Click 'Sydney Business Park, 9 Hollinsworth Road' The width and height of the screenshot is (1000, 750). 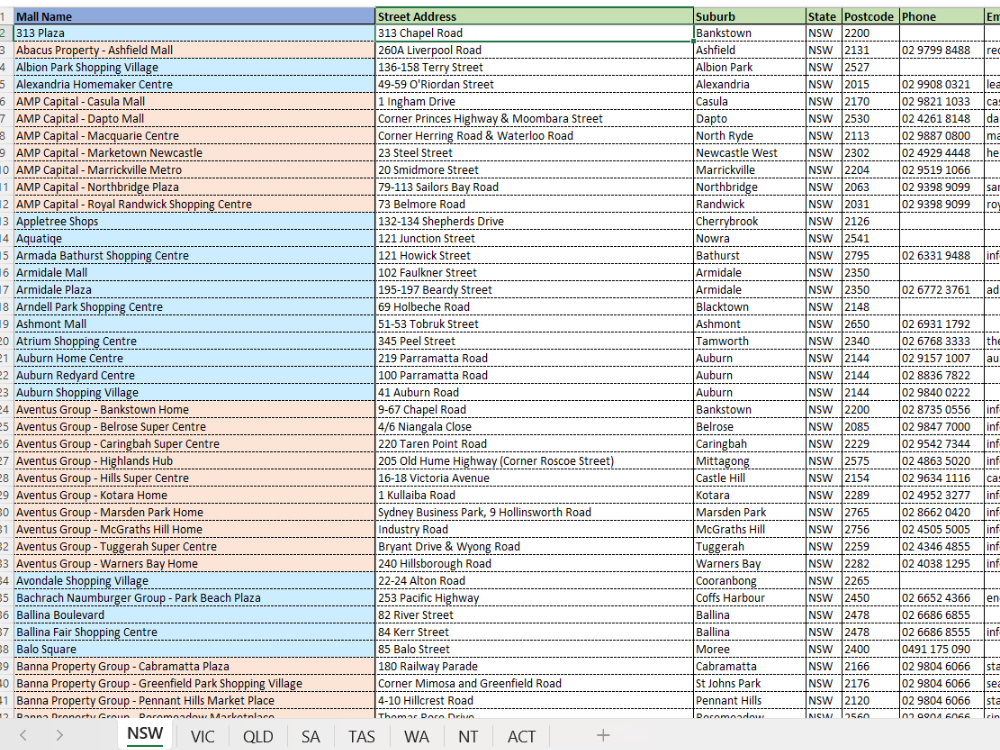click(534, 512)
